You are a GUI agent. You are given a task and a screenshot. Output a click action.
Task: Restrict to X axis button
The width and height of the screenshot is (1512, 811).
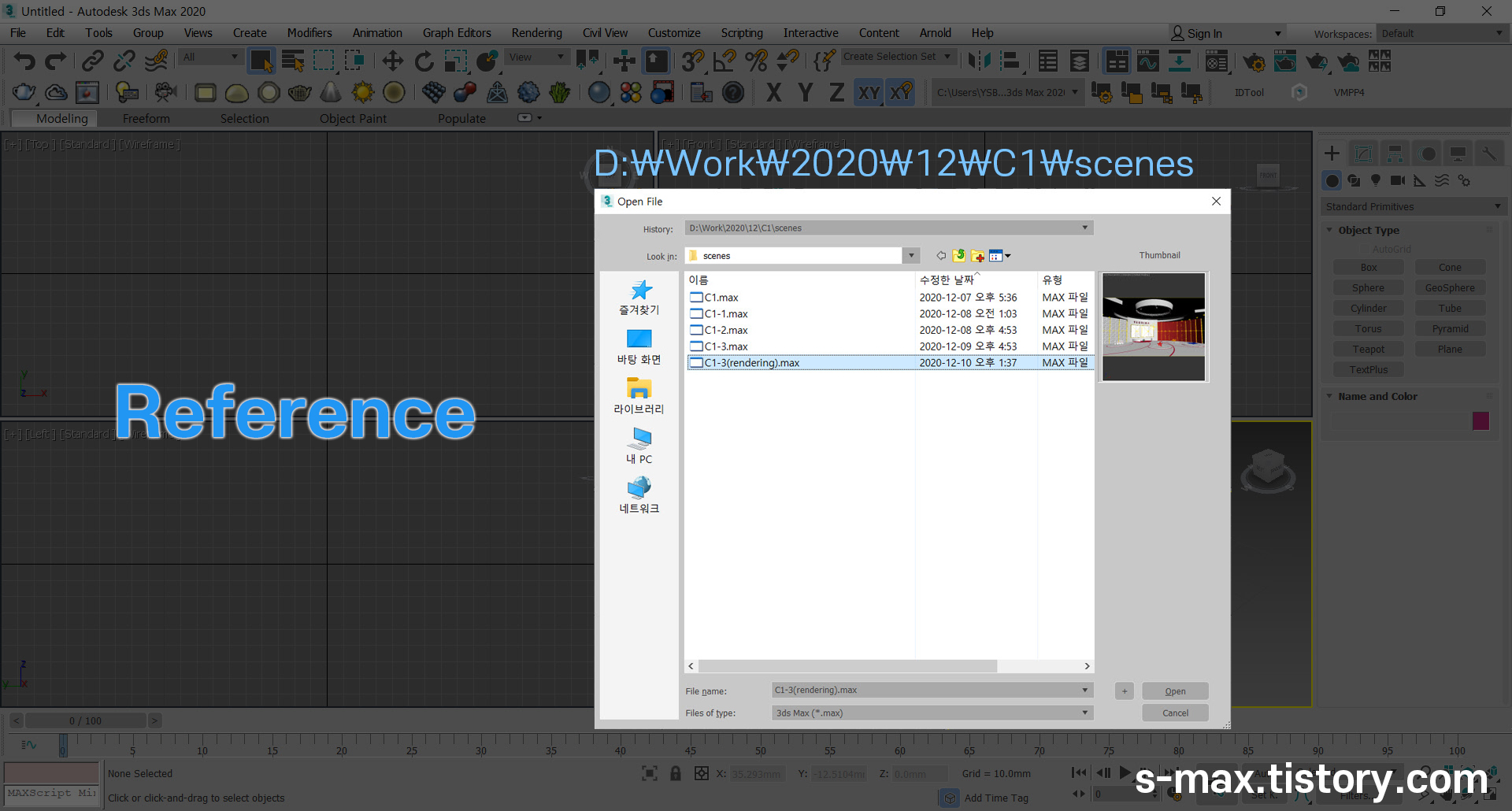[774, 93]
